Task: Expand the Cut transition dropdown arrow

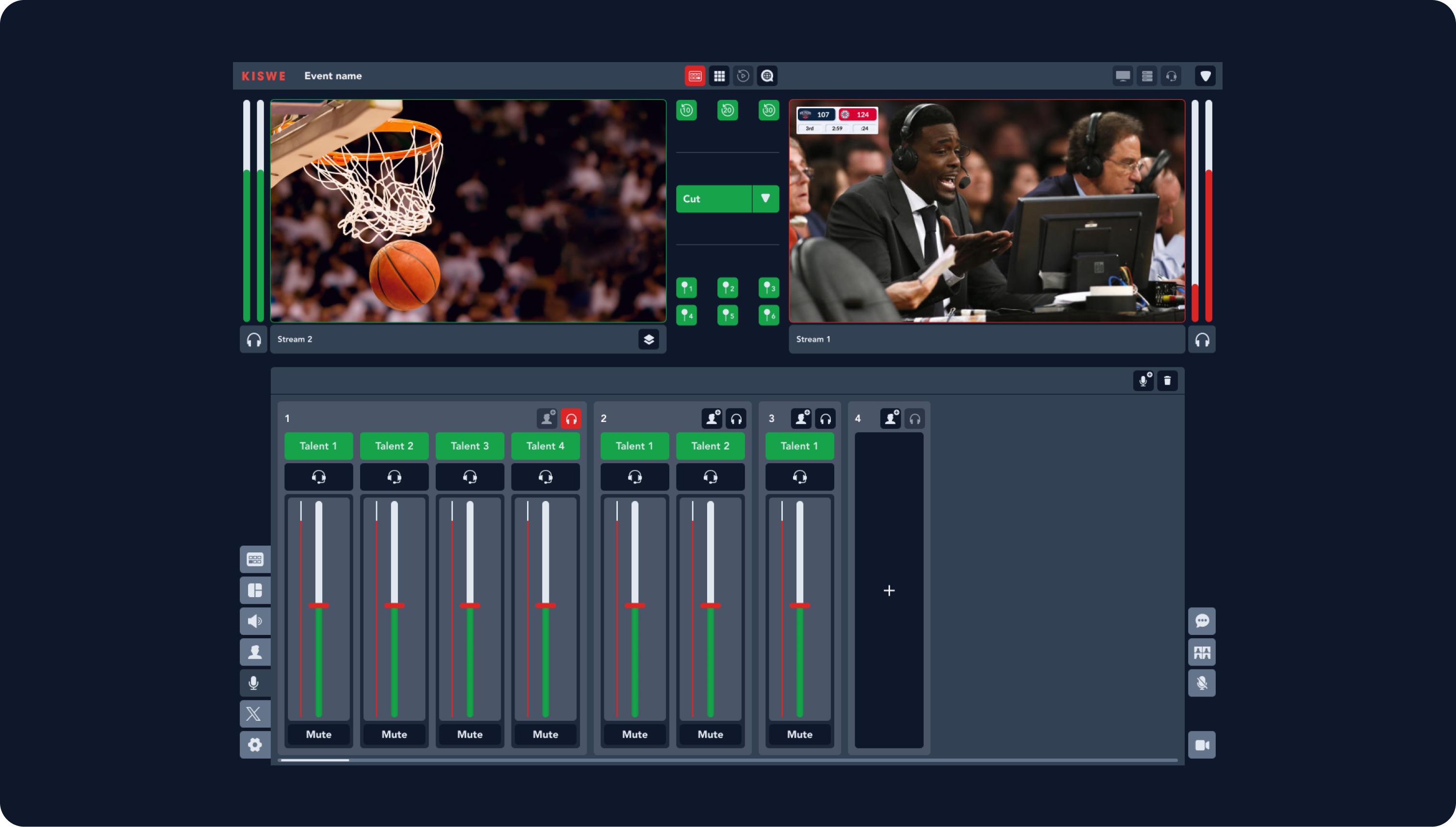Action: [765, 199]
